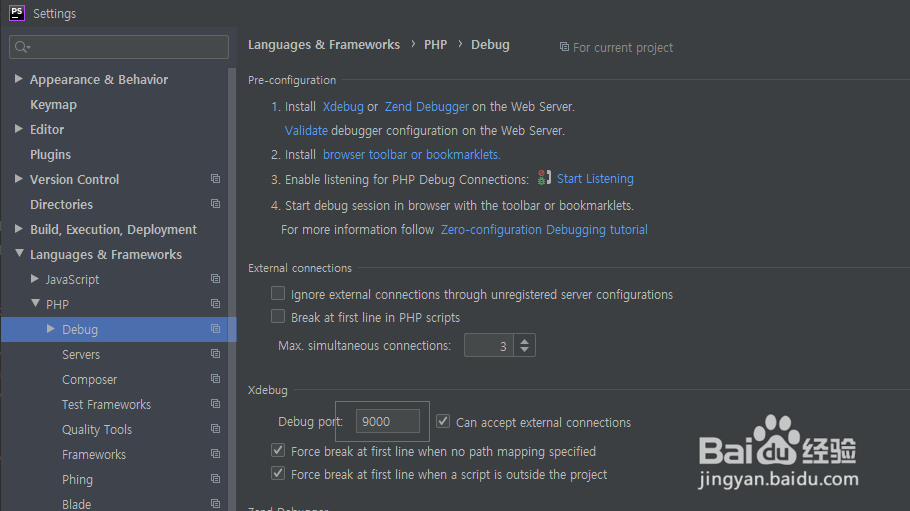Click Languages & Frameworks breadcrumb

(324, 45)
